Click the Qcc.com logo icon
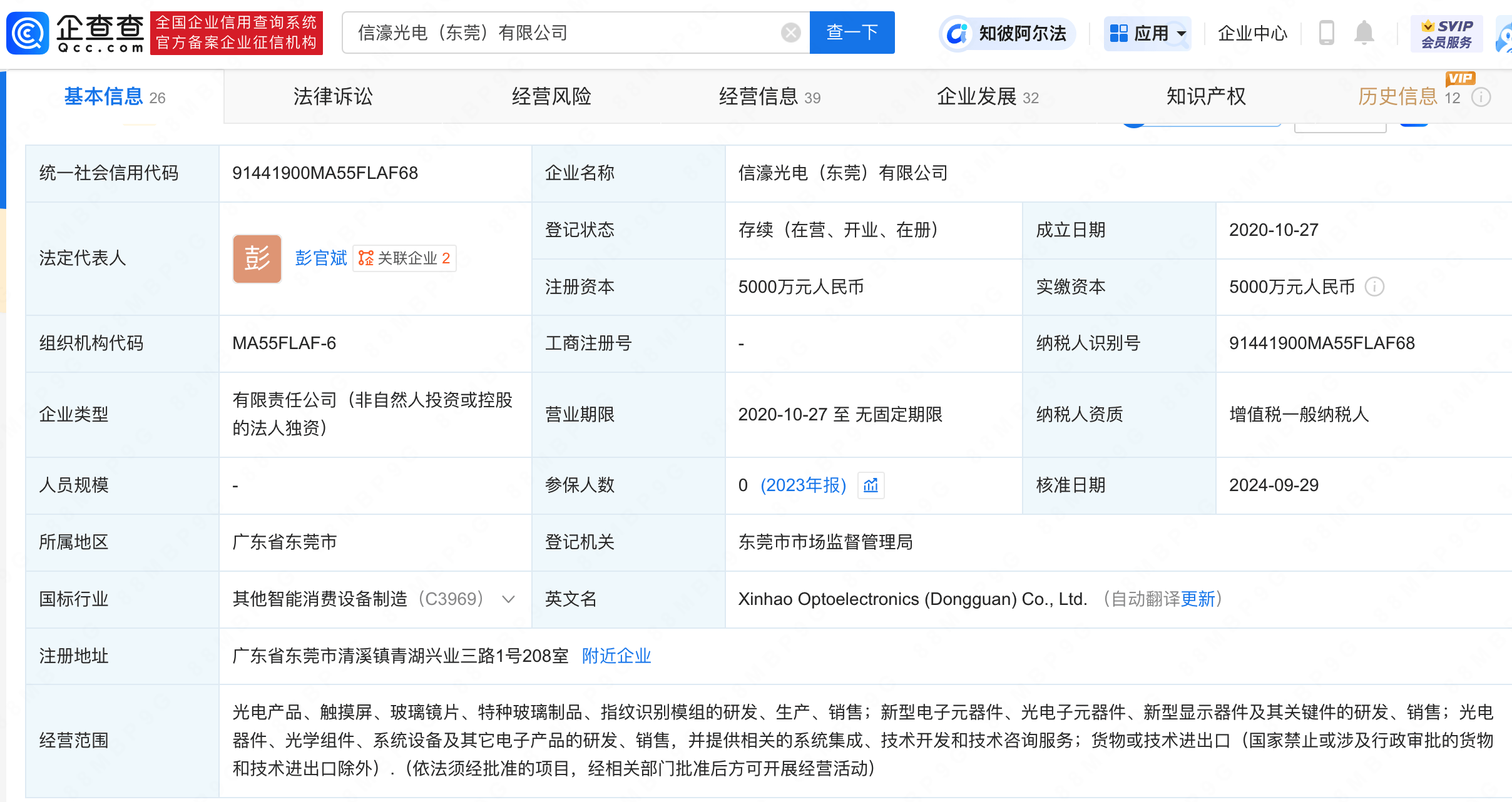Viewport: 1512px width, 802px height. [x=28, y=33]
